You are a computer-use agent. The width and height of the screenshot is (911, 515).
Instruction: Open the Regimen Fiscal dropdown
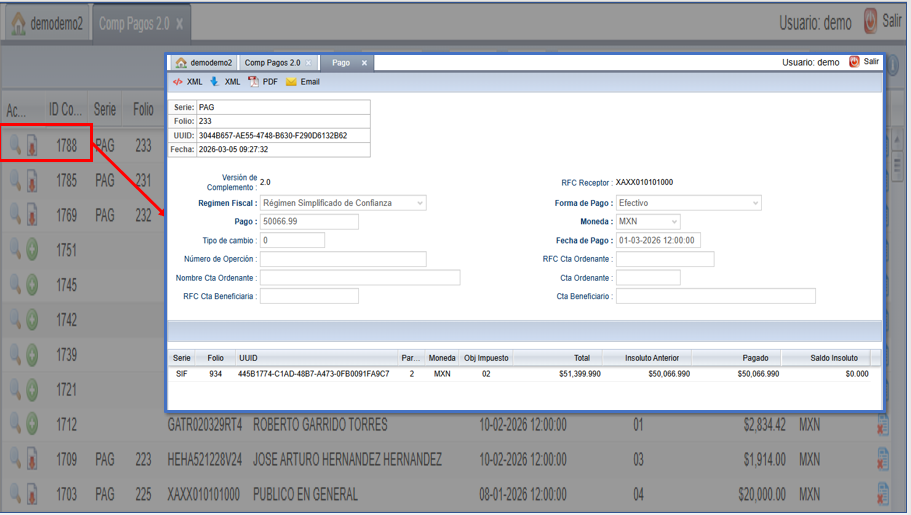point(343,203)
